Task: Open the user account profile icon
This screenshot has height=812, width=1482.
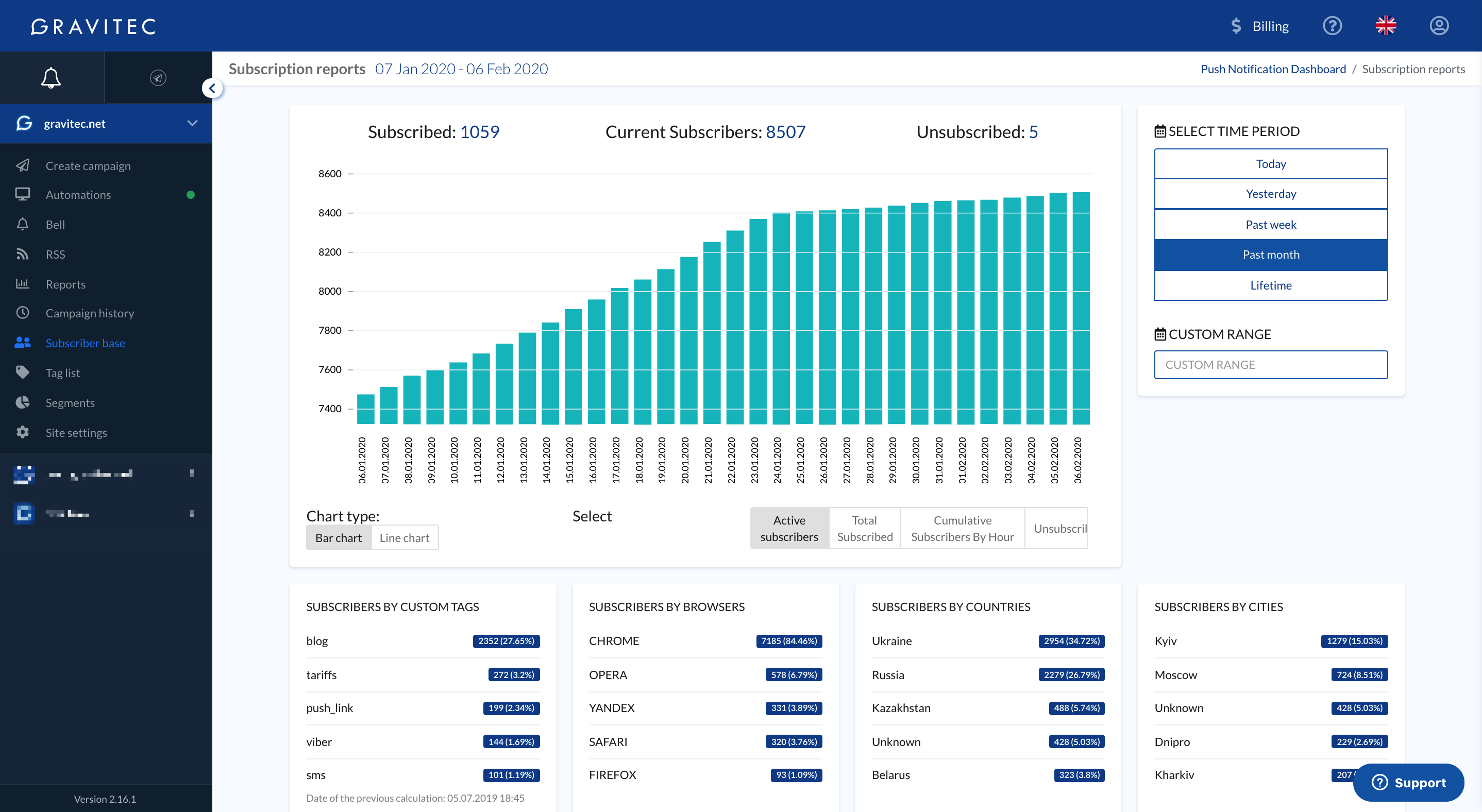Action: click(x=1439, y=26)
